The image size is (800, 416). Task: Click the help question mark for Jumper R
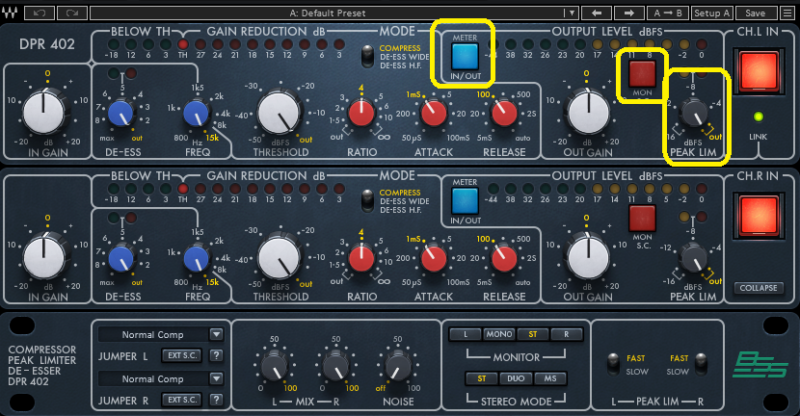pos(214,400)
